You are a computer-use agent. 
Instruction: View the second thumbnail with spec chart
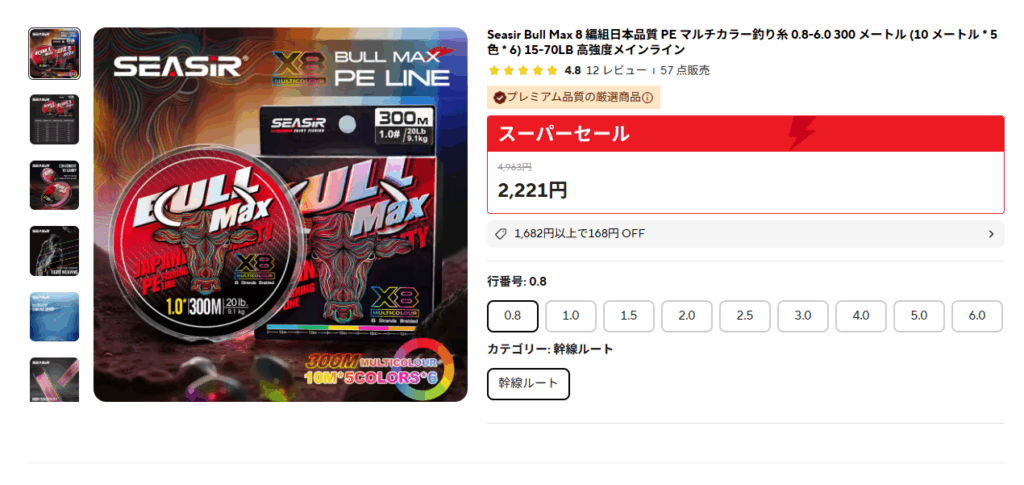click(54, 119)
